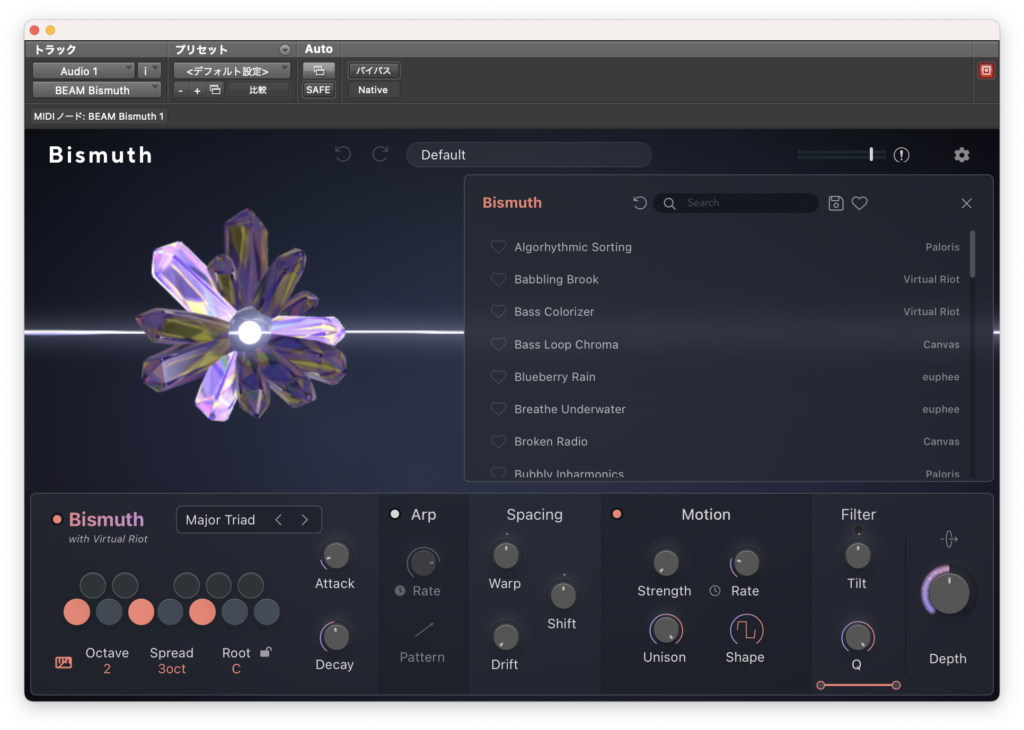Screen dimensions: 1024x730
Task: Filter favorites with the heart icon by search
Action: click(x=859, y=203)
